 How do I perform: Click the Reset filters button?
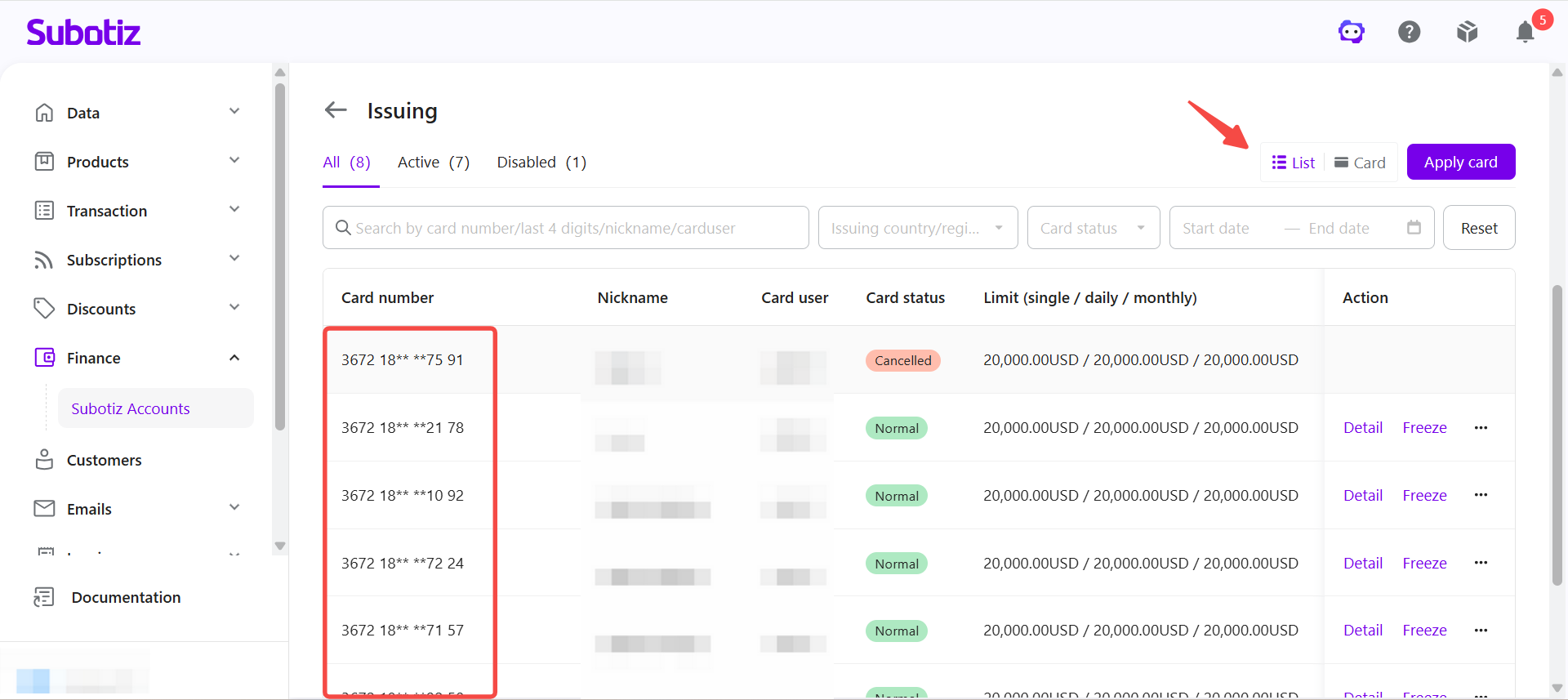click(1479, 228)
